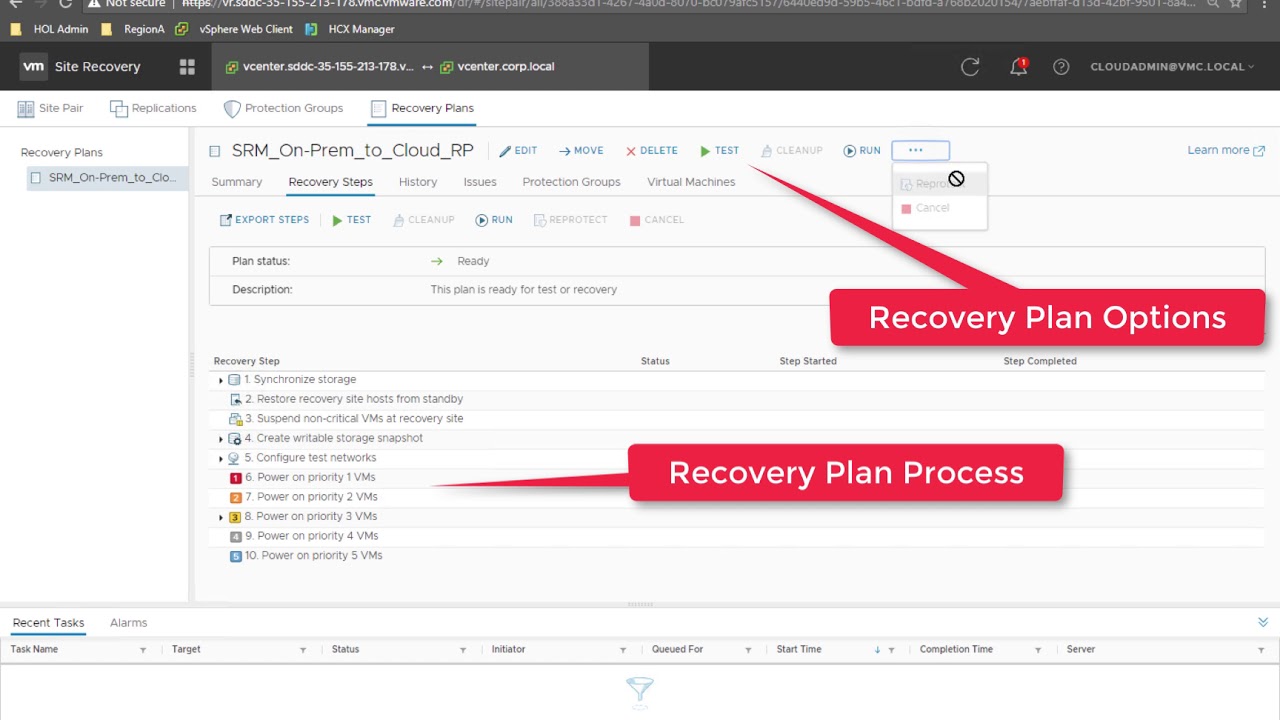The image size is (1280, 720).
Task: Open the help question mark icon
Action: click(x=1061, y=67)
